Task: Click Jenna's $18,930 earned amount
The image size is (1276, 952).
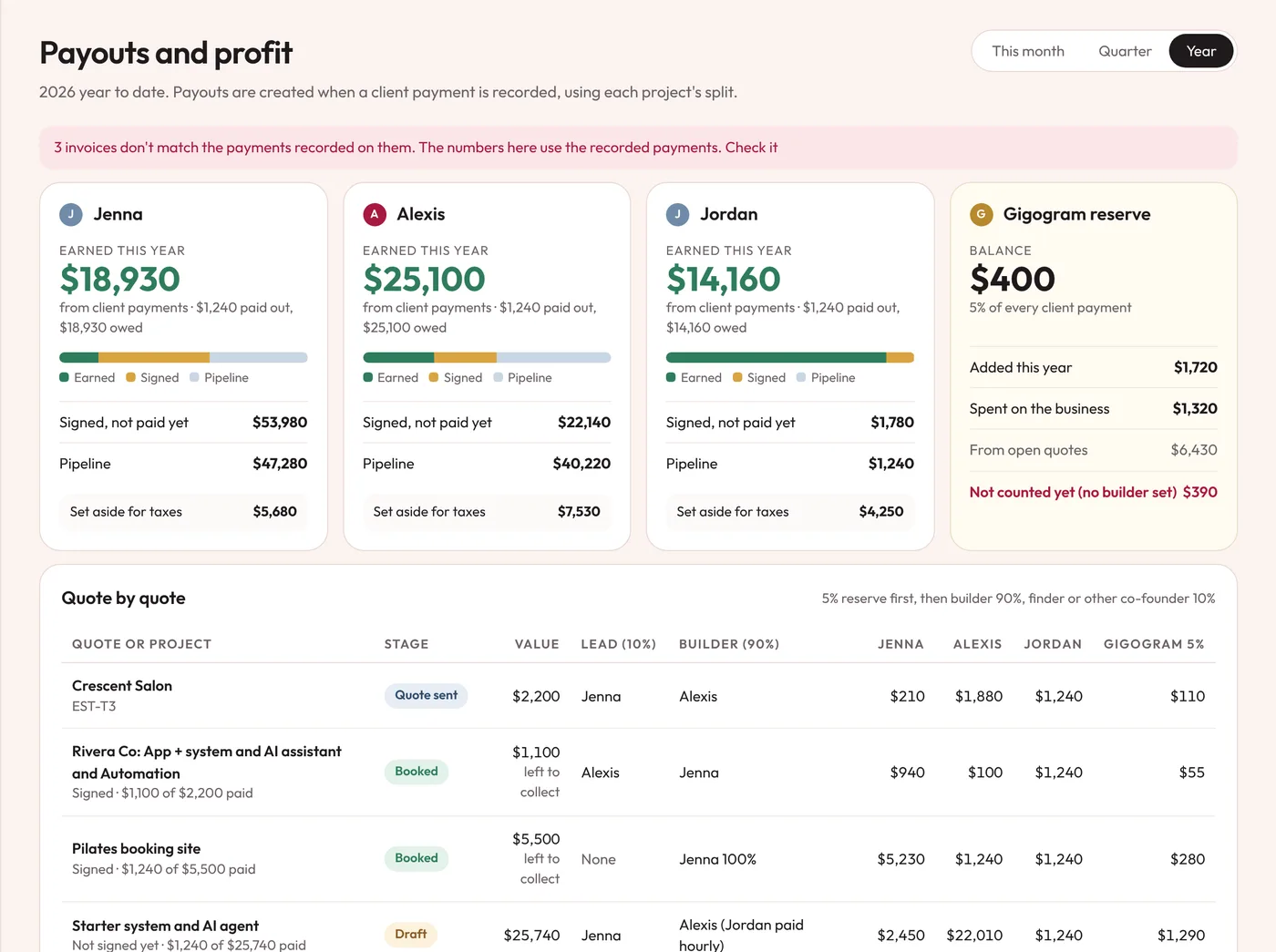Action: tap(120, 279)
